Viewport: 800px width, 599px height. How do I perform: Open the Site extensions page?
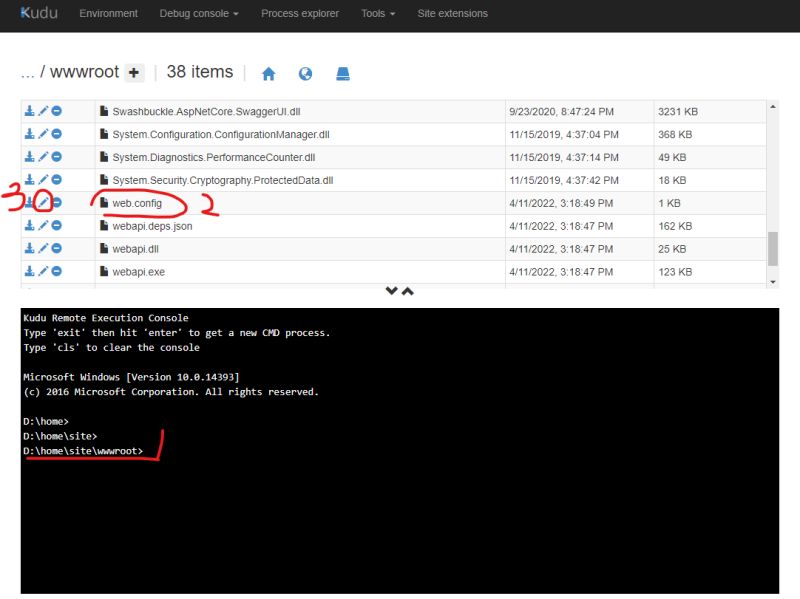tap(454, 13)
